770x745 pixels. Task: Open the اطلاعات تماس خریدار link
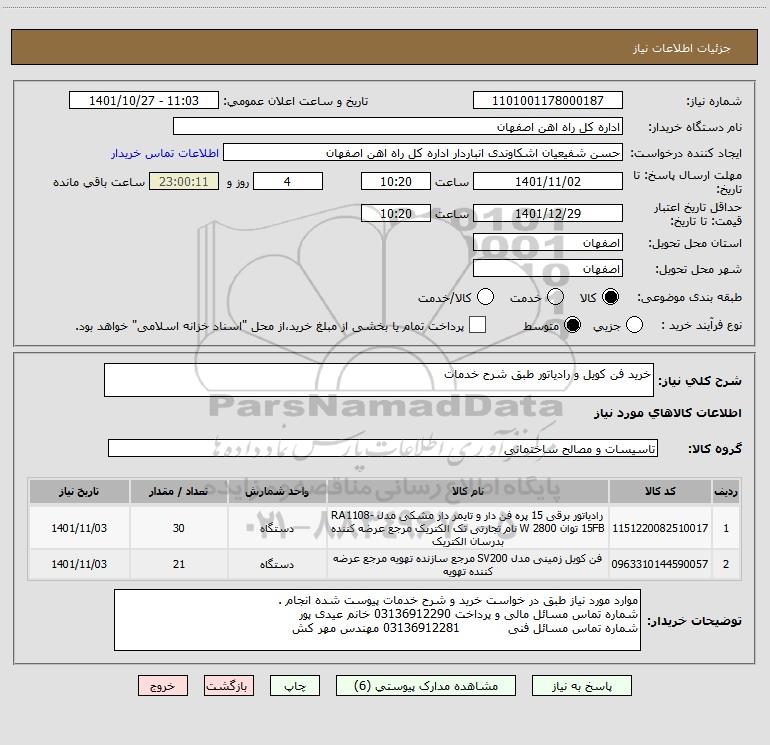tap(165, 153)
